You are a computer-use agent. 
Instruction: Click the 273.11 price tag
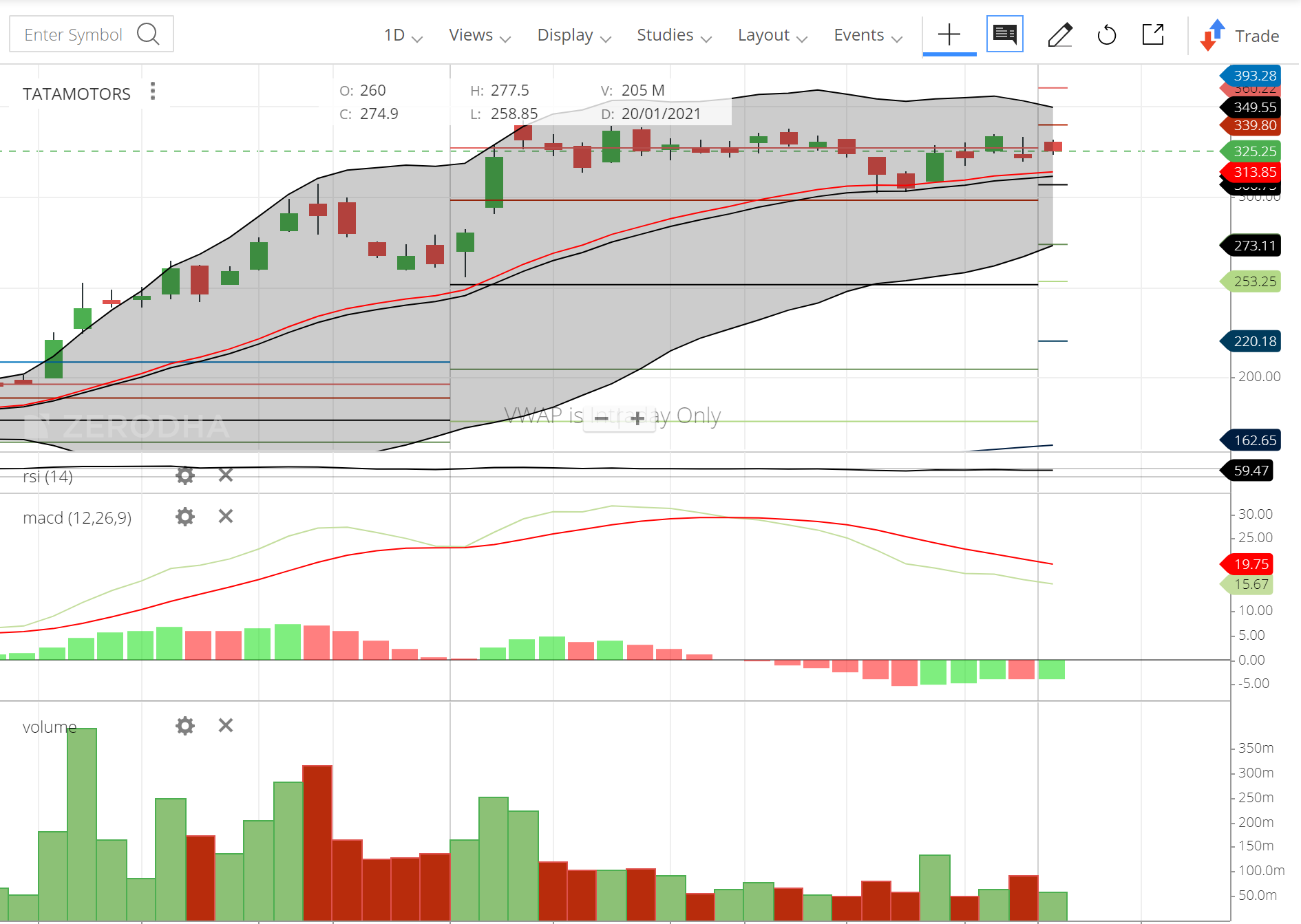pos(1250,246)
